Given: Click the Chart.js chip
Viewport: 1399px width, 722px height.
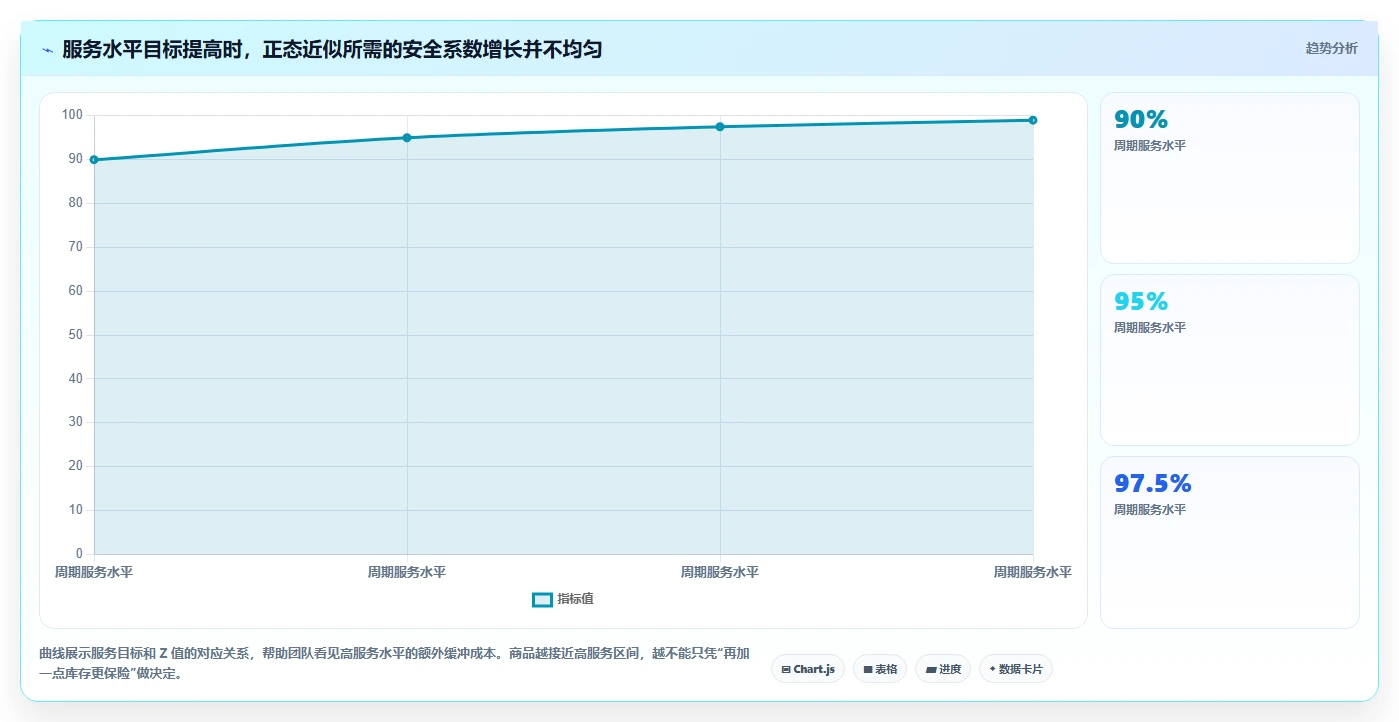Looking at the screenshot, I should (x=808, y=669).
